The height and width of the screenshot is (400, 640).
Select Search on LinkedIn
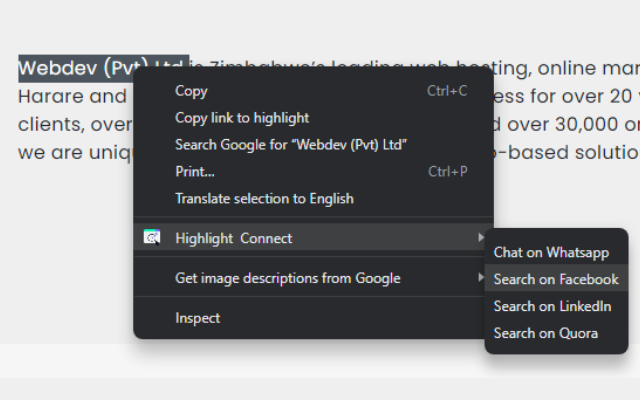click(x=556, y=306)
